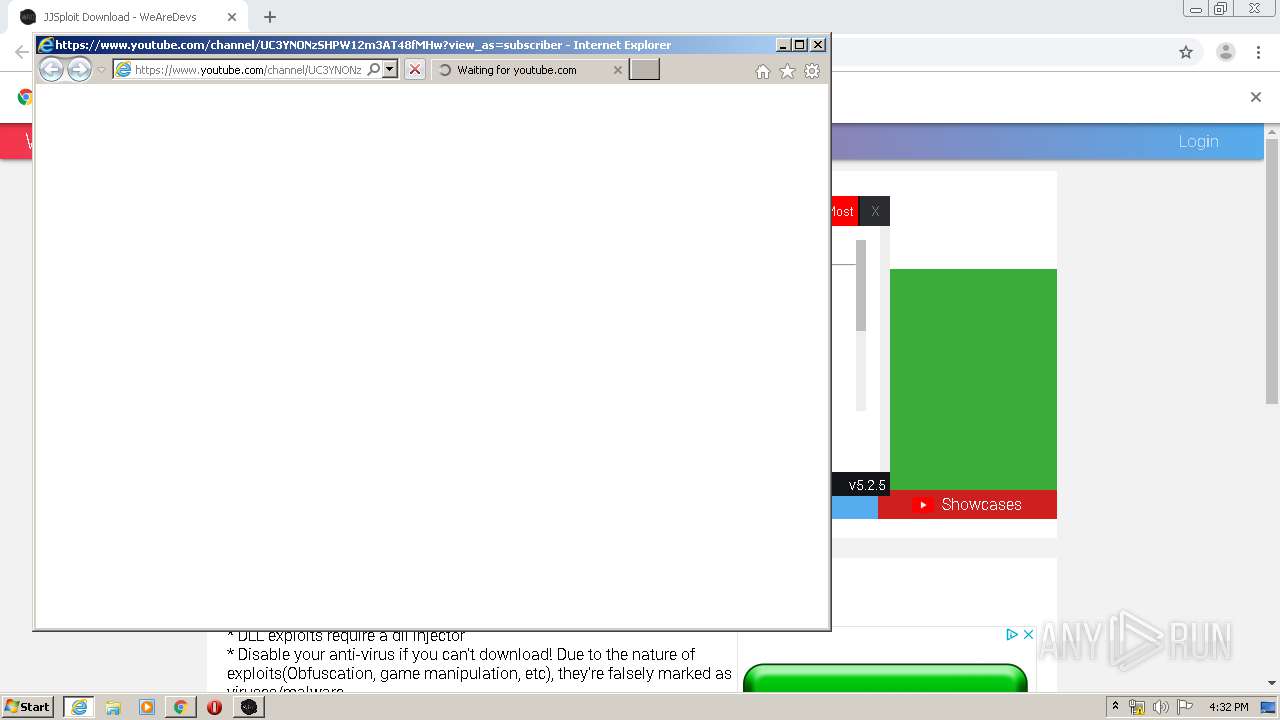The image size is (1280, 720).
Task: Open the AdChoices info icon
Action: [x=1012, y=634]
